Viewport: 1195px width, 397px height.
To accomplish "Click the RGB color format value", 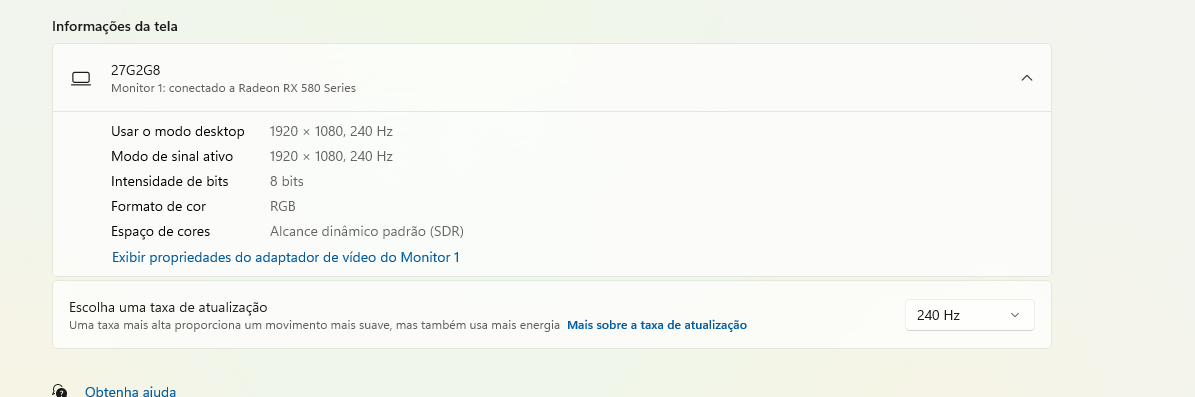I will tap(283, 207).
